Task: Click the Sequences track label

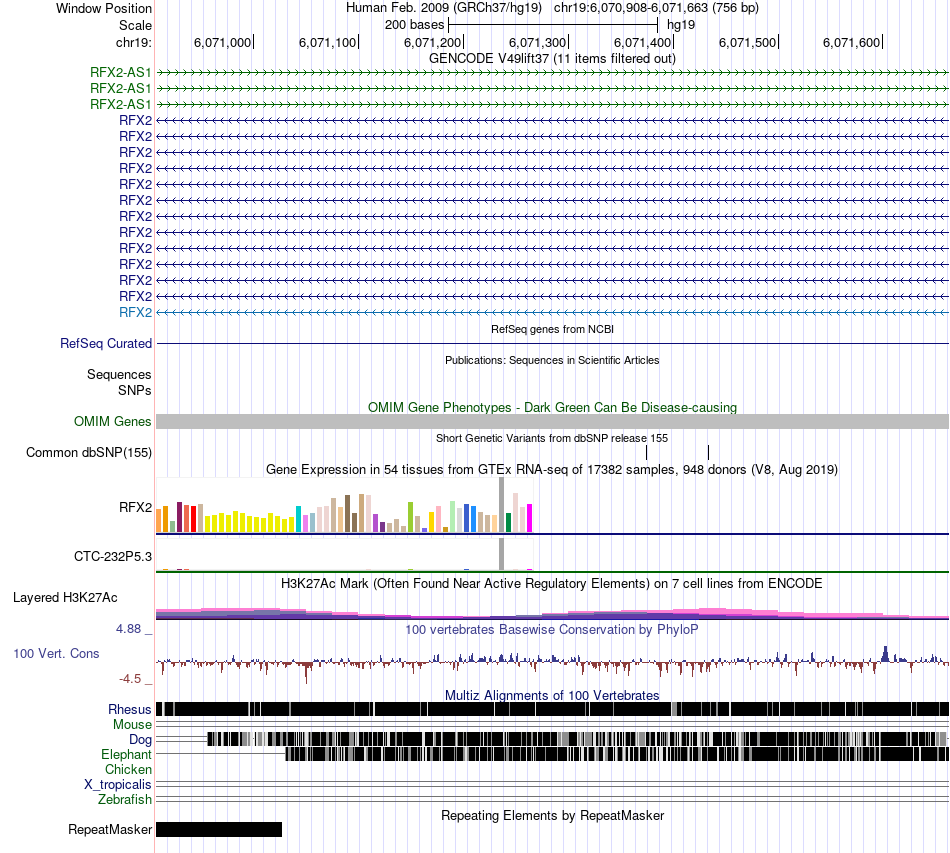Action: click(119, 374)
